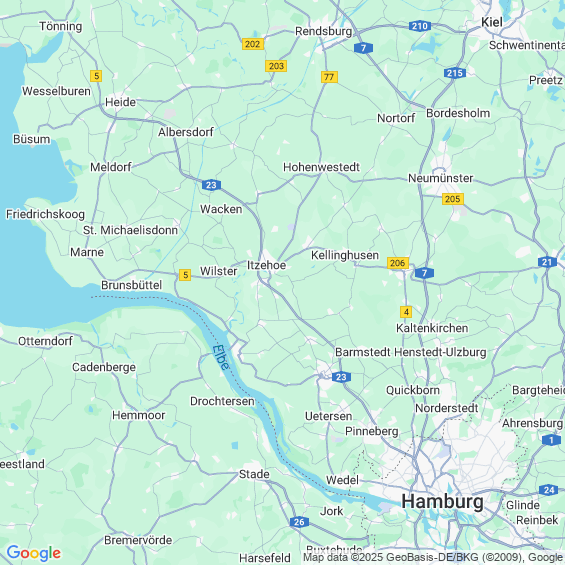Click the Map data copyright text
Image resolution: width=565 pixels, height=565 pixels.
point(433,557)
